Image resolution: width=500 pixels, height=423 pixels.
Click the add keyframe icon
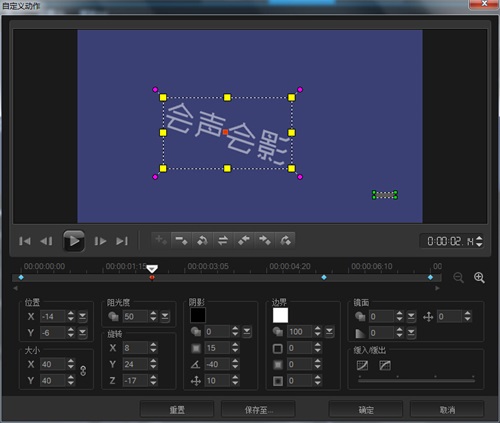[x=161, y=240]
